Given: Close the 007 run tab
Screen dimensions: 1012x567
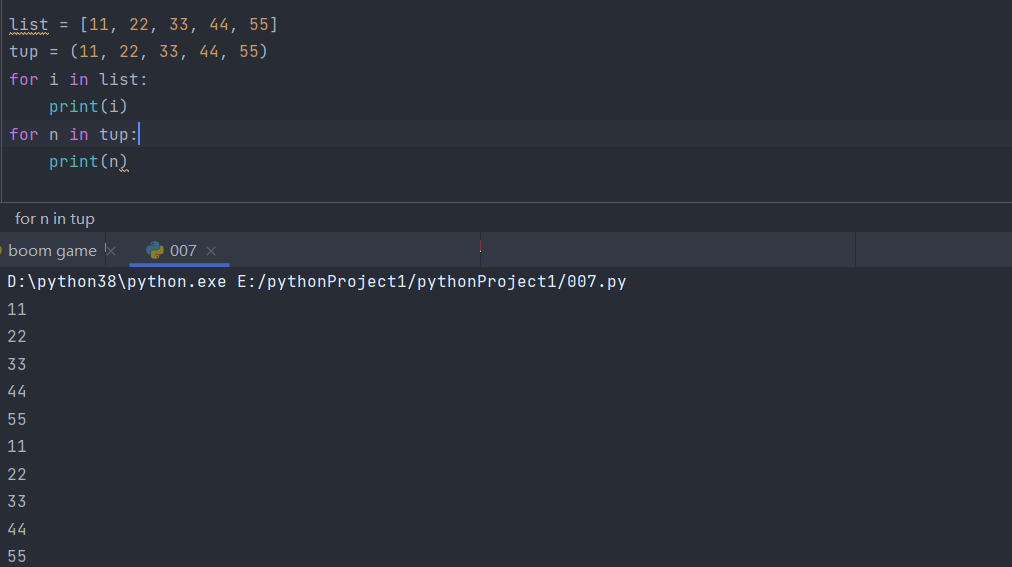Looking at the screenshot, I should (211, 251).
